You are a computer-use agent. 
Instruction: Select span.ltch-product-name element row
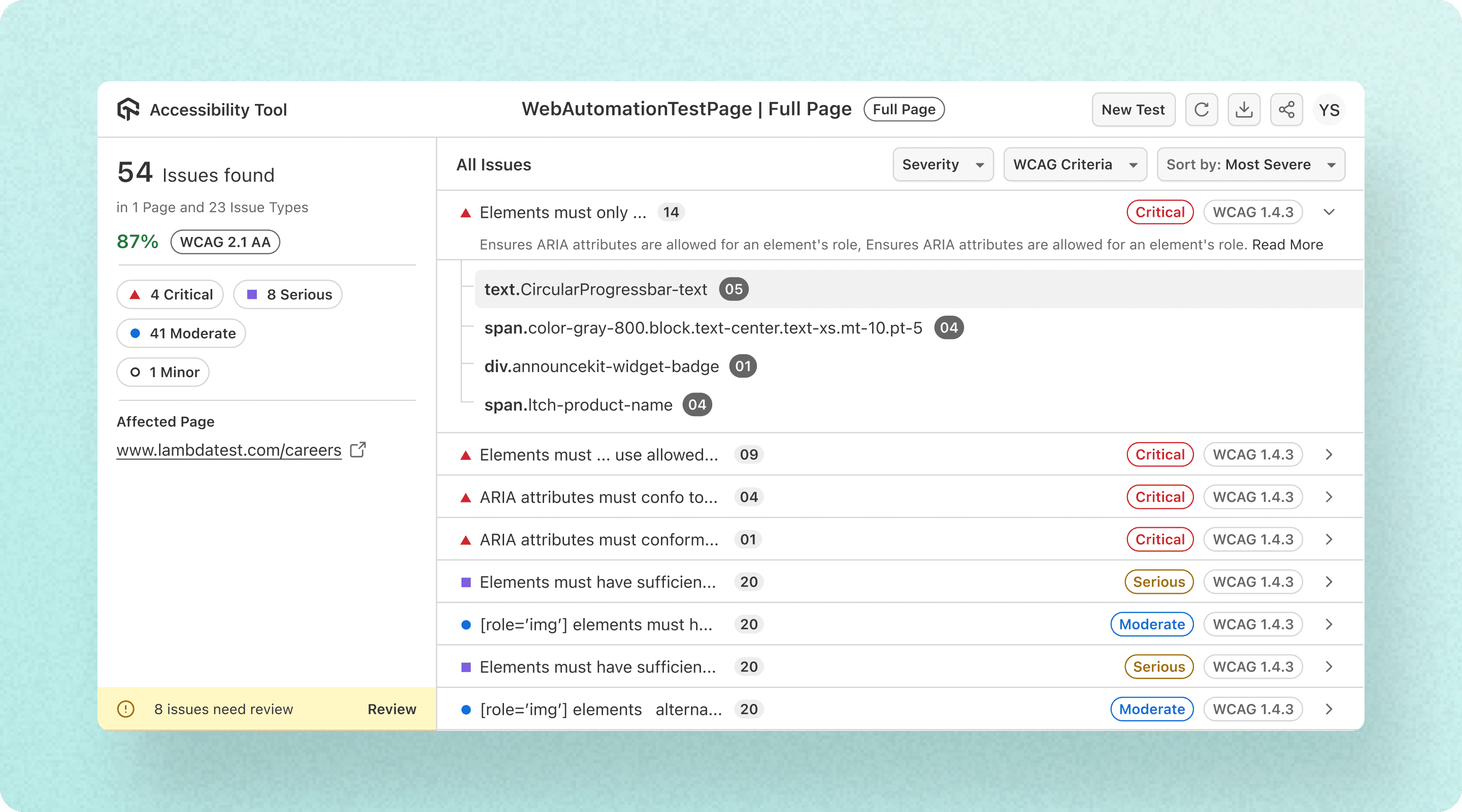pos(578,405)
